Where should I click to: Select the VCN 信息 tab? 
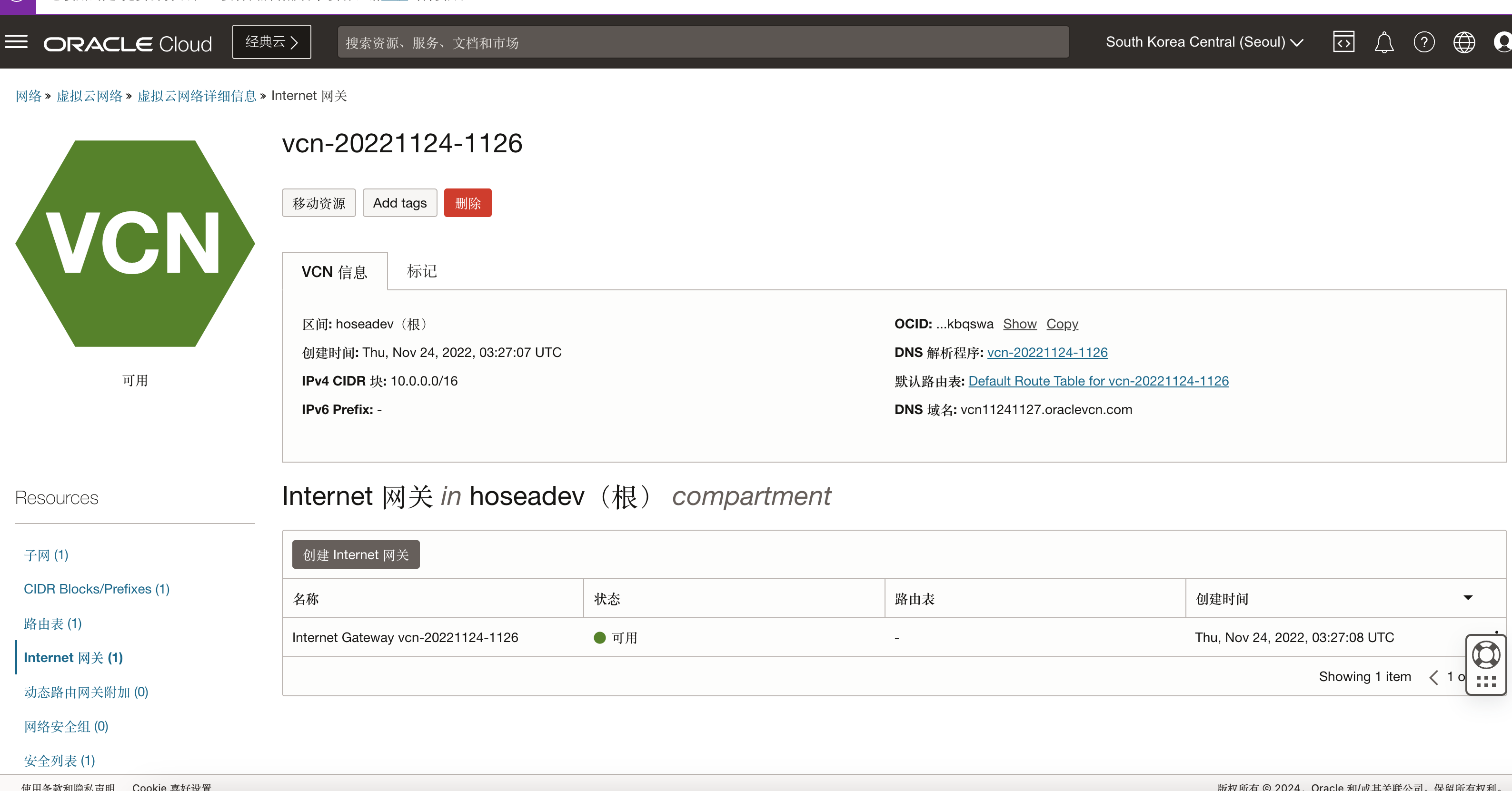pyautogui.click(x=335, y=272)
